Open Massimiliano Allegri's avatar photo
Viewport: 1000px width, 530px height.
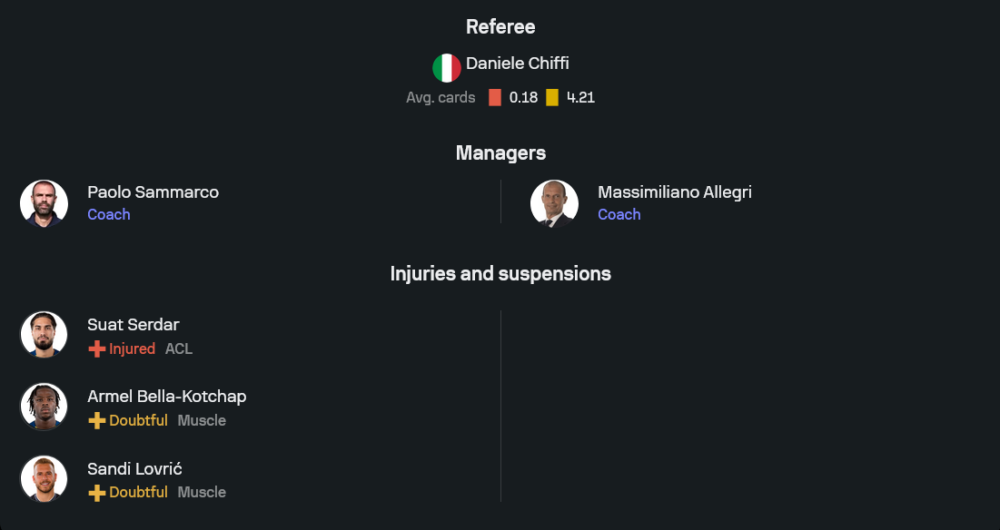(x=554, y=203)
